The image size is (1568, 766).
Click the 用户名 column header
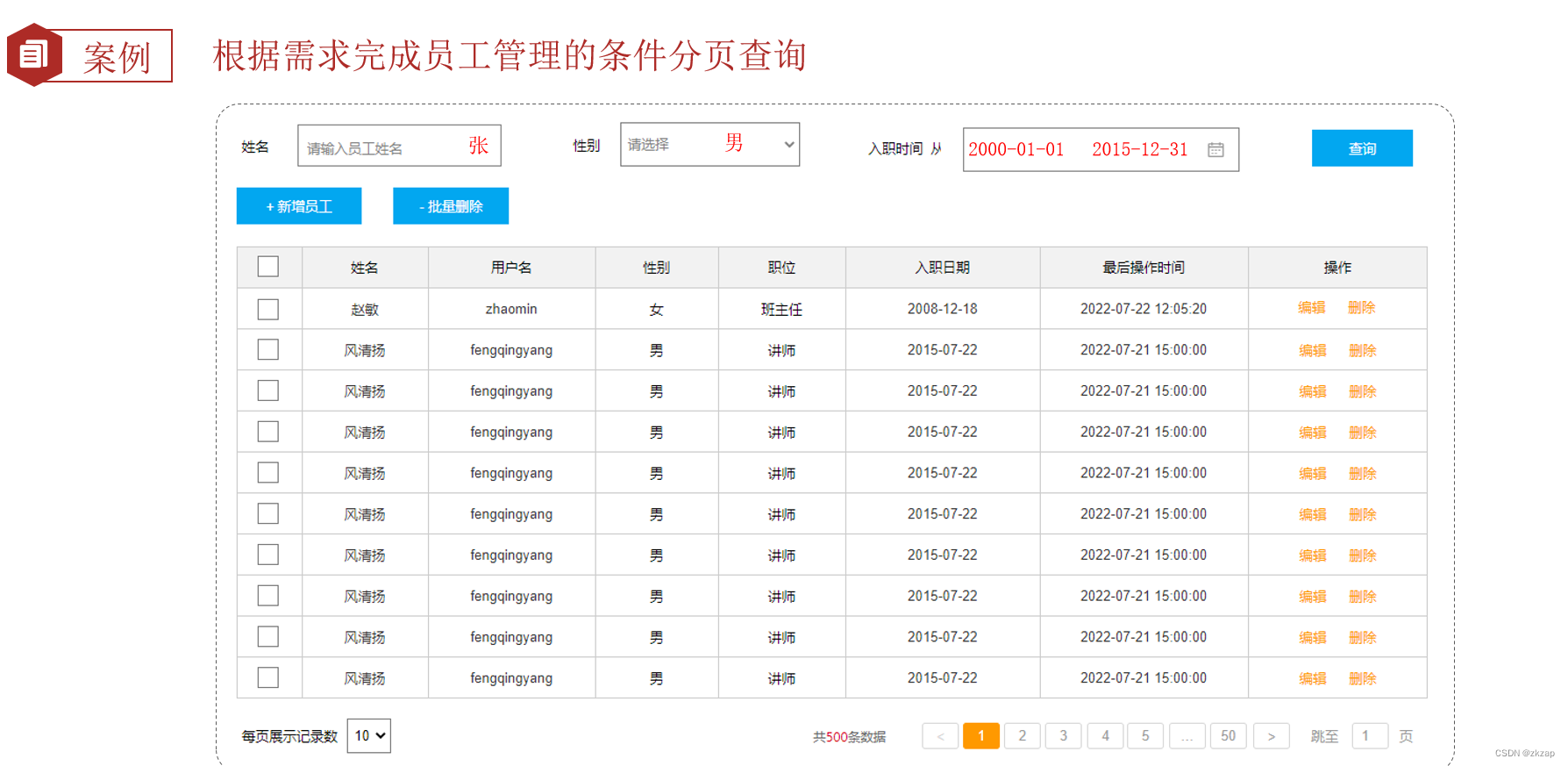coord(511,268)
